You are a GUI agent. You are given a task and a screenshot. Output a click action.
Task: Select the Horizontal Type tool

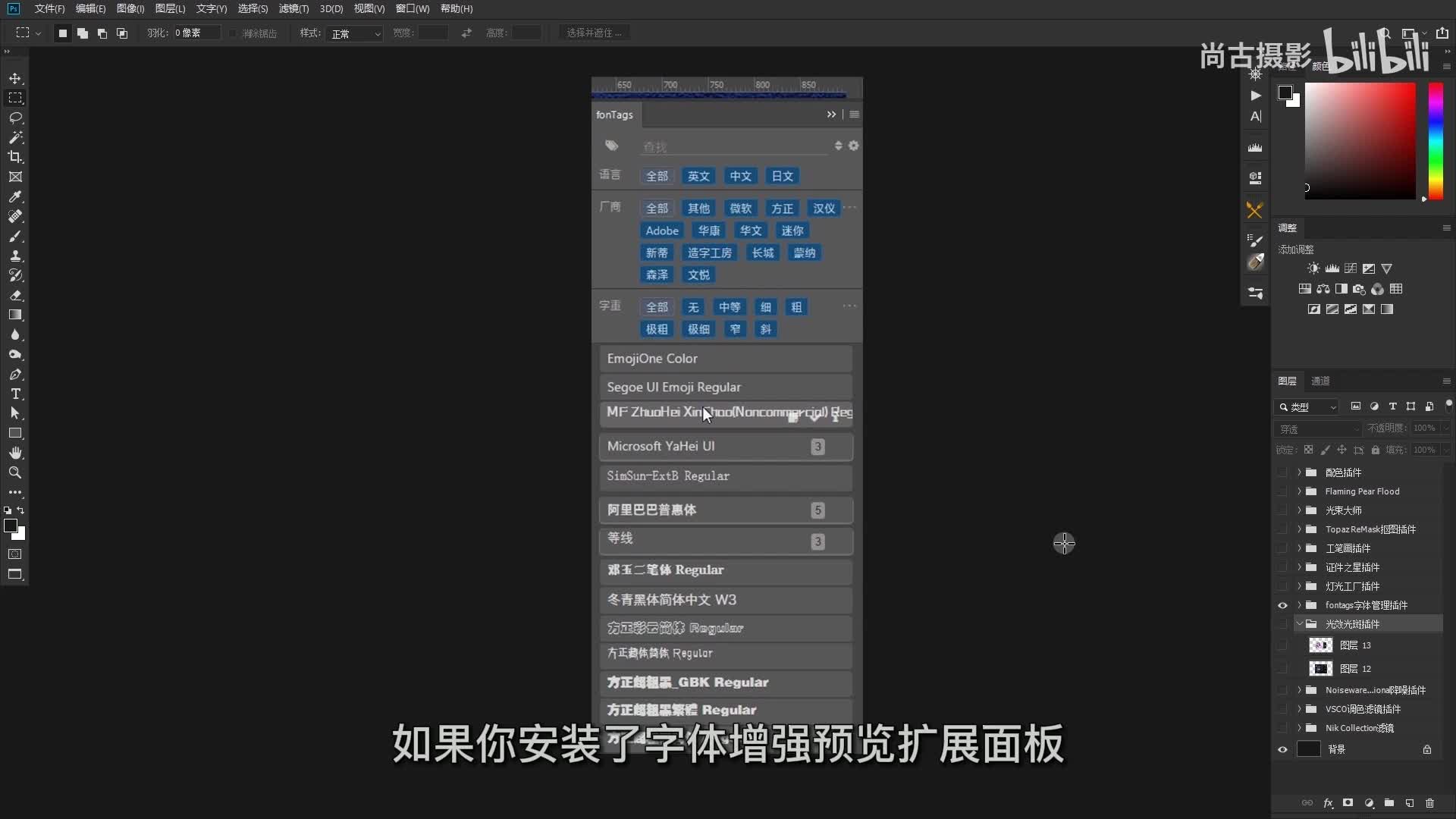click(x=15, y=394)
